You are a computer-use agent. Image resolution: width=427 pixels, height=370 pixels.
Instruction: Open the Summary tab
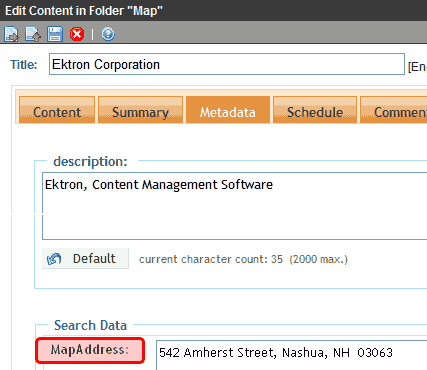(x=140, y=110)
